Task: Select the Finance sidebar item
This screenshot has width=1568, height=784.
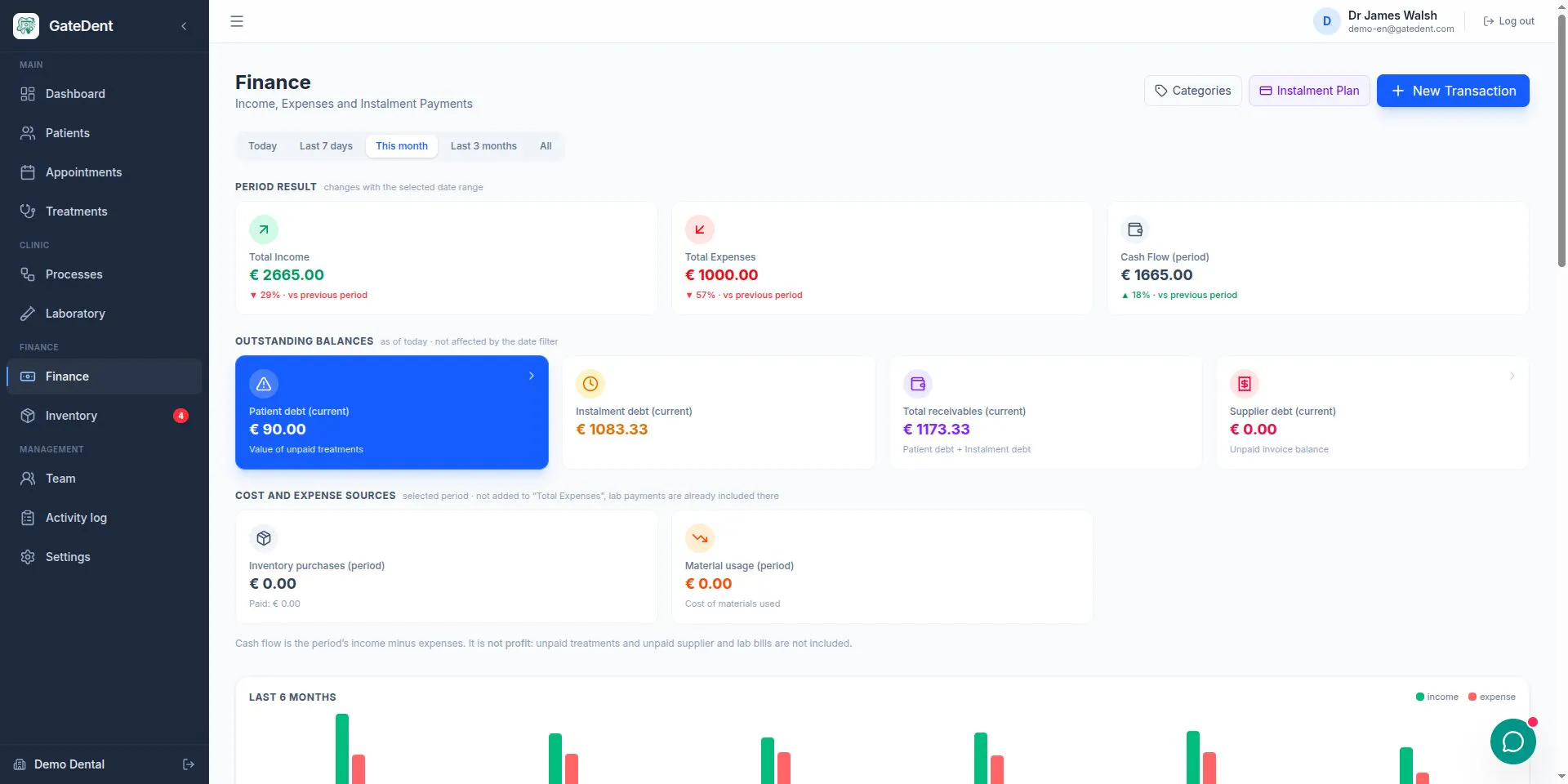Action: 104,376
